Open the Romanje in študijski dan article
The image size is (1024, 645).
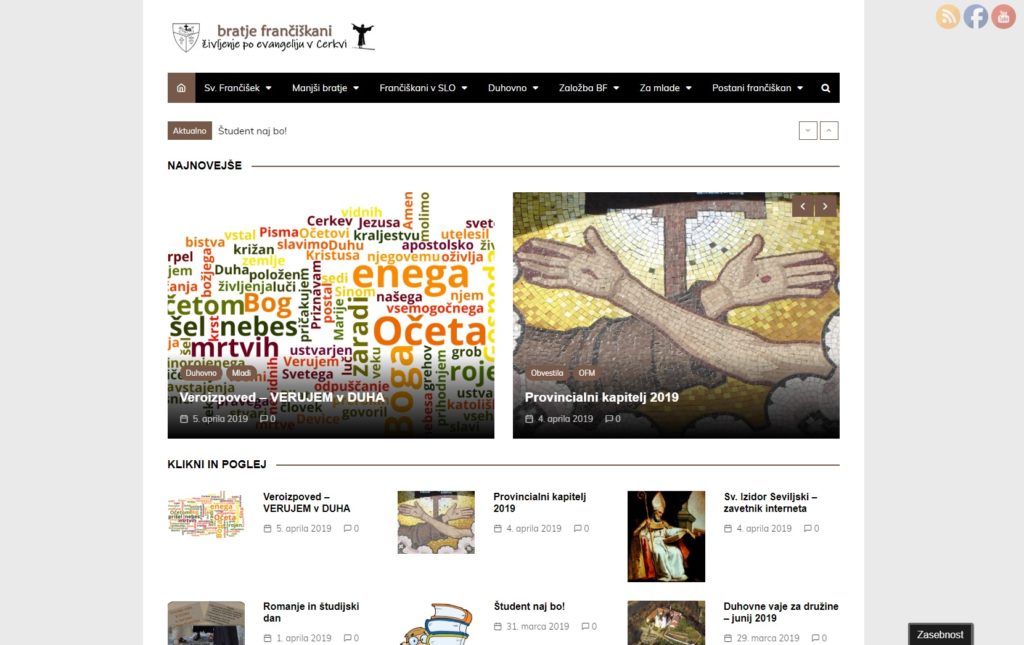[x=311, y=612]
